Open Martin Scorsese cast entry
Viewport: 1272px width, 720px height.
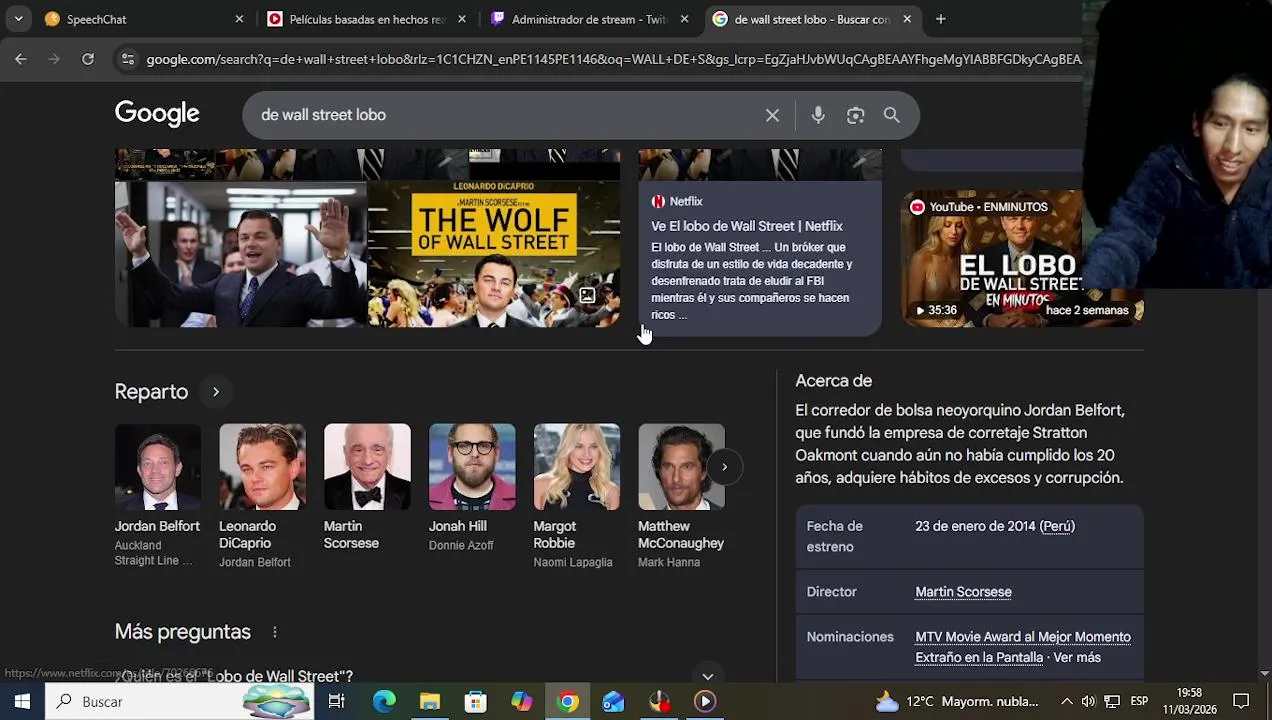pyautogui.click(x=367, y=488)
